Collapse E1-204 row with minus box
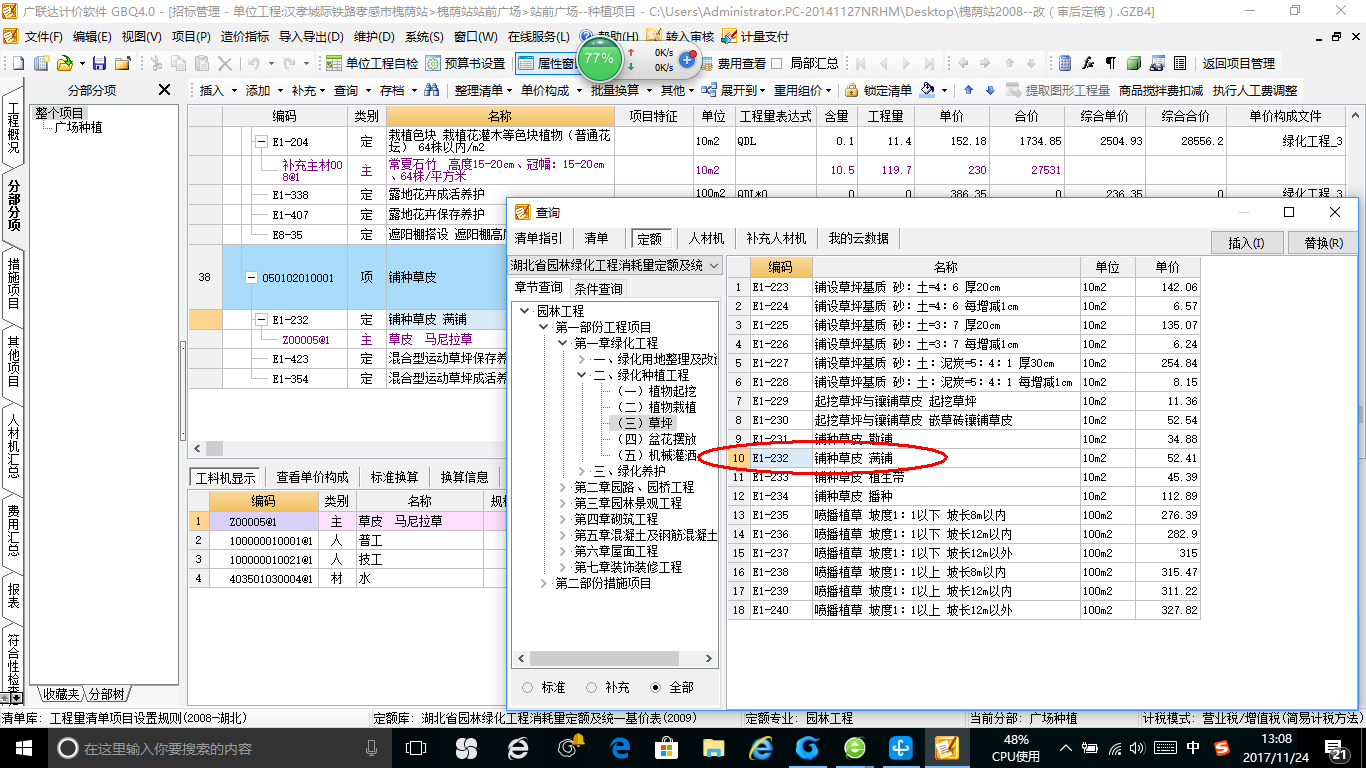Viewport: 1366px width, 768px height. coord(261,142)
